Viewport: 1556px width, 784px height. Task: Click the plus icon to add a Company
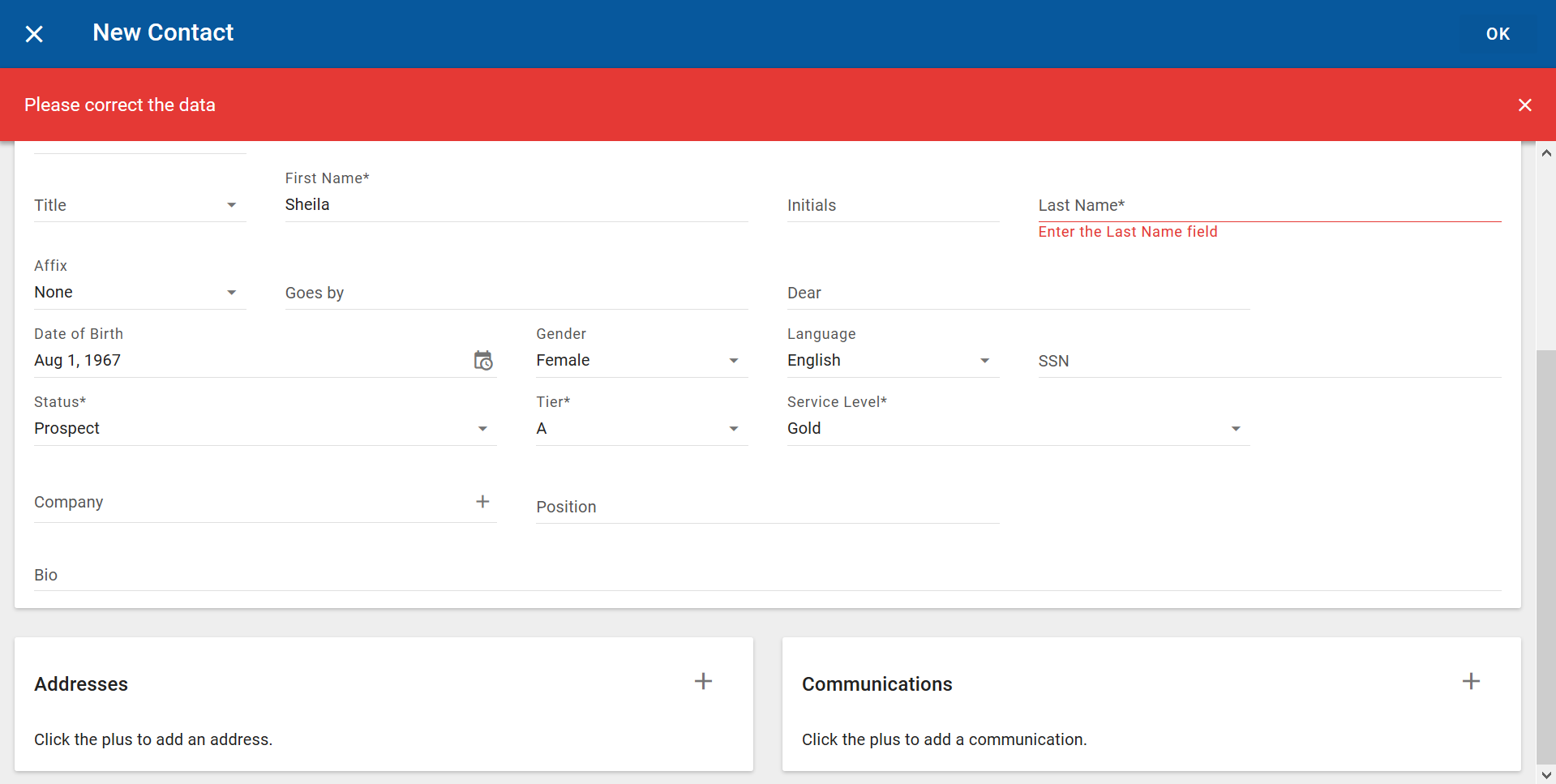click(482, 501)
